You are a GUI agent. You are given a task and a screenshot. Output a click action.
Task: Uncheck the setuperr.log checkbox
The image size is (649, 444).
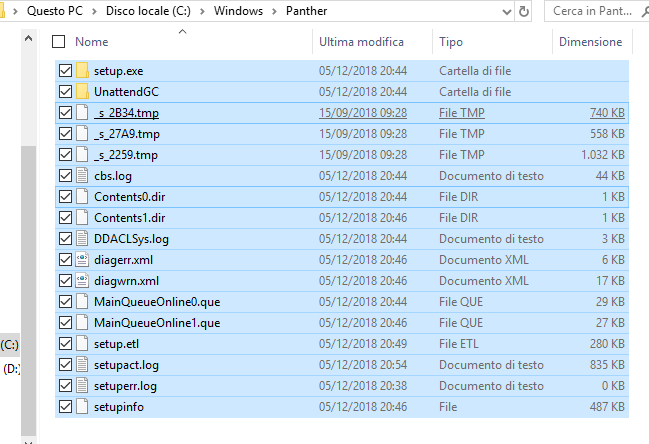(x=65, y=386)
